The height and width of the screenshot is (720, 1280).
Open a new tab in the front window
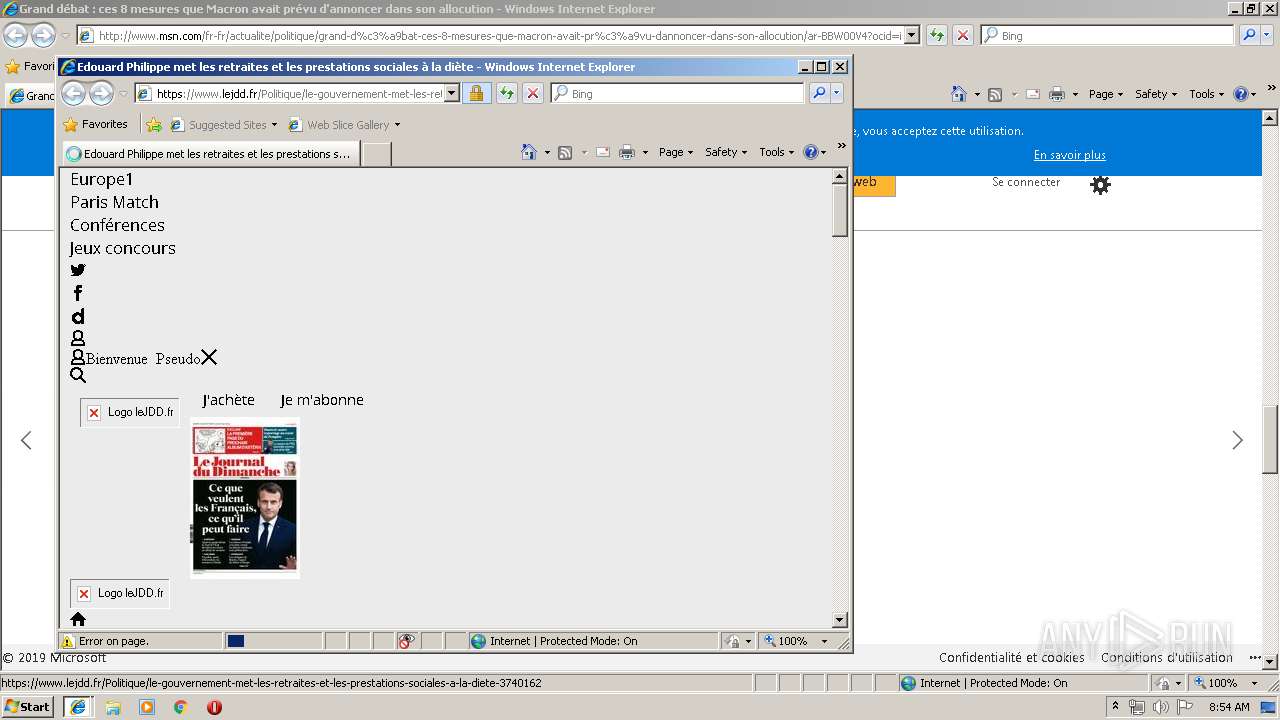point(376,154)
